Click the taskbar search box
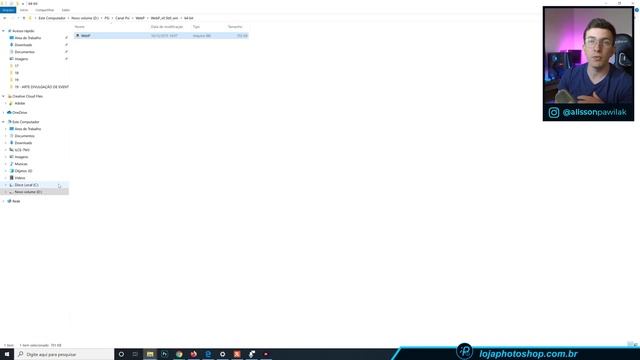The image size is (640, 360). (64, 354)
